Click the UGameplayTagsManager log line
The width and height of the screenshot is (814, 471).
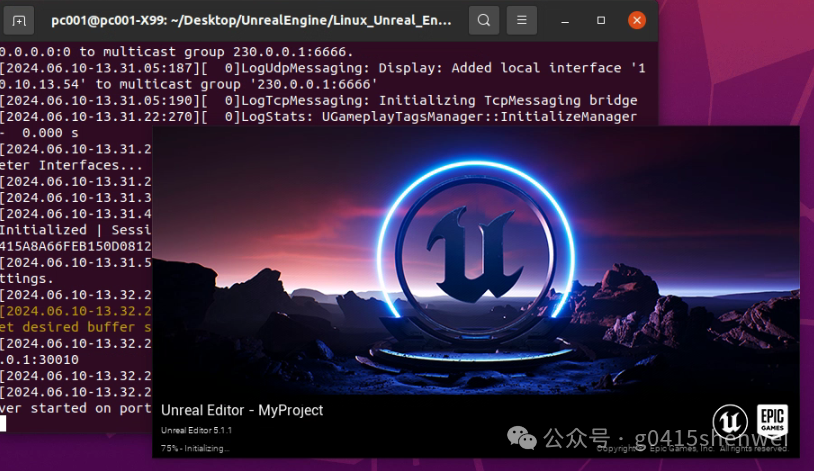click(x=318, y=117)
